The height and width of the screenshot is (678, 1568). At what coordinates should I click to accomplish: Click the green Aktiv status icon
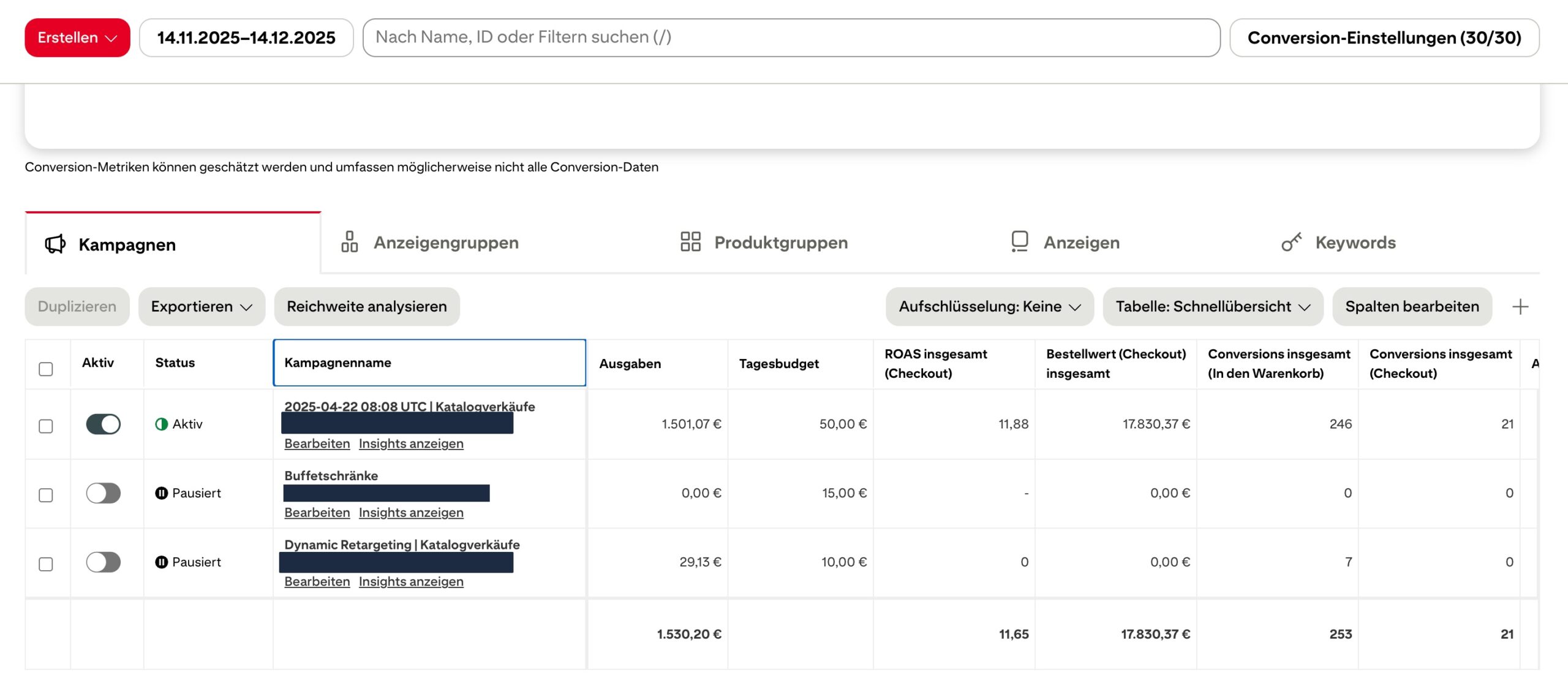point(162,424)
